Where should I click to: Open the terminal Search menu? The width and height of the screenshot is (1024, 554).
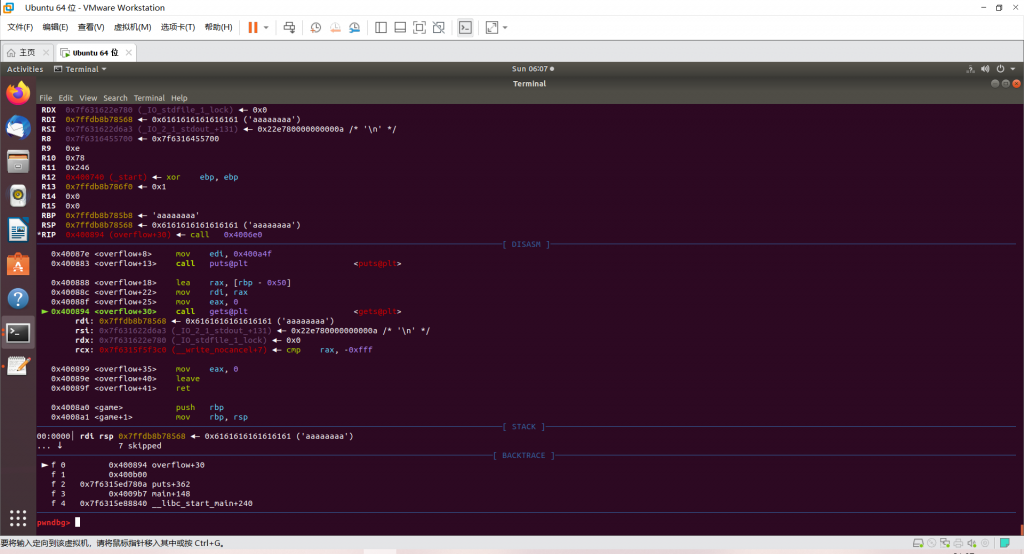[115, 98]
